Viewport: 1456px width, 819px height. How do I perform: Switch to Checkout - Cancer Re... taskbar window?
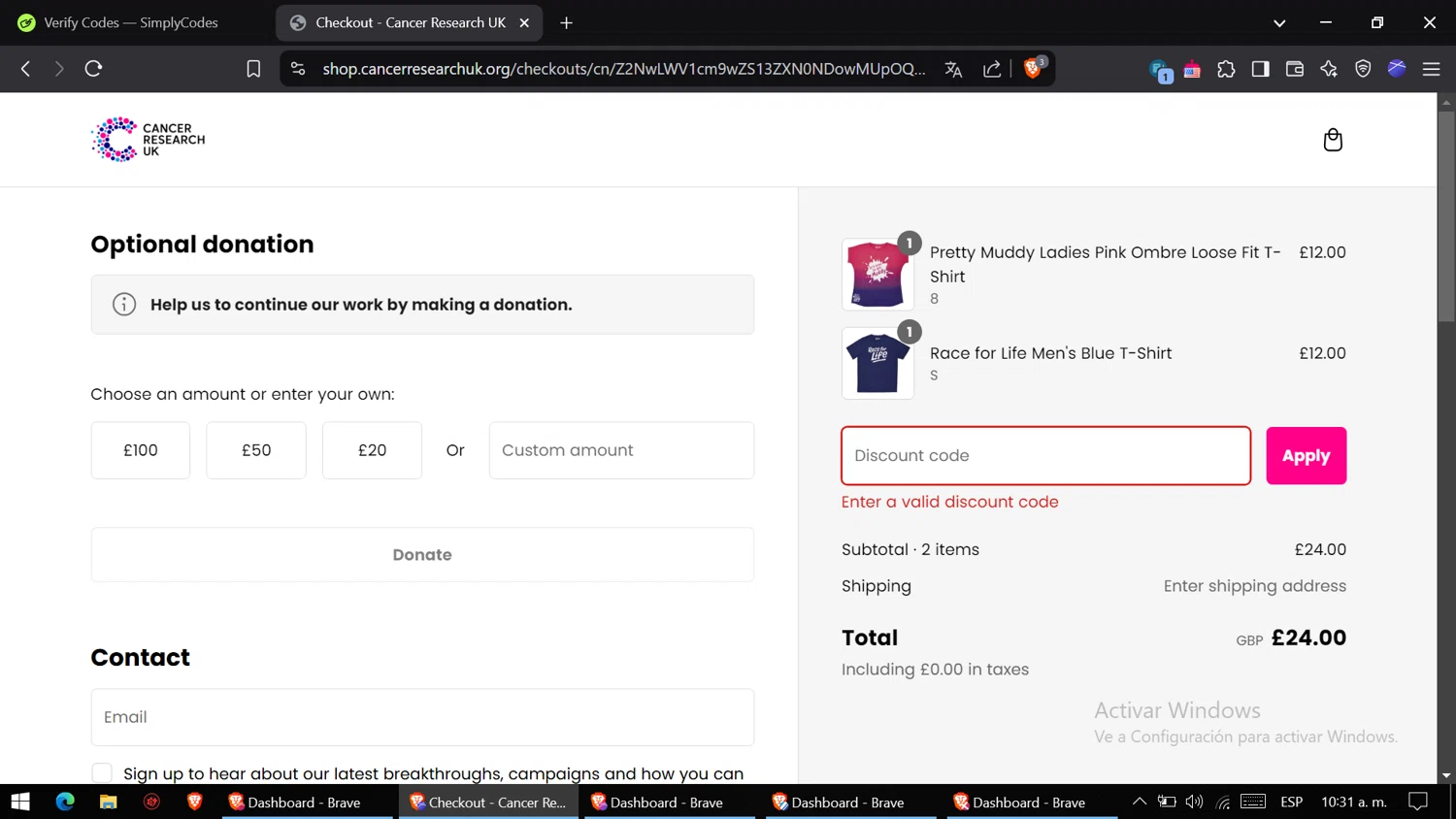pos(488,803)
